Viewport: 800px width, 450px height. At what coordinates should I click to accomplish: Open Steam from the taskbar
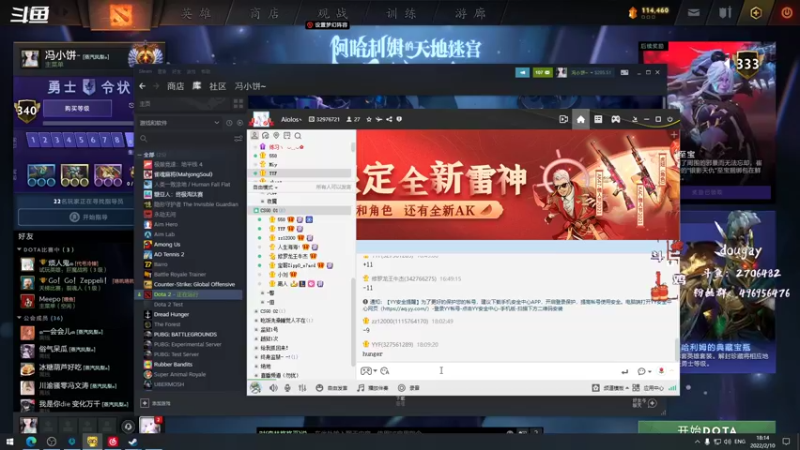click(133, 441)
